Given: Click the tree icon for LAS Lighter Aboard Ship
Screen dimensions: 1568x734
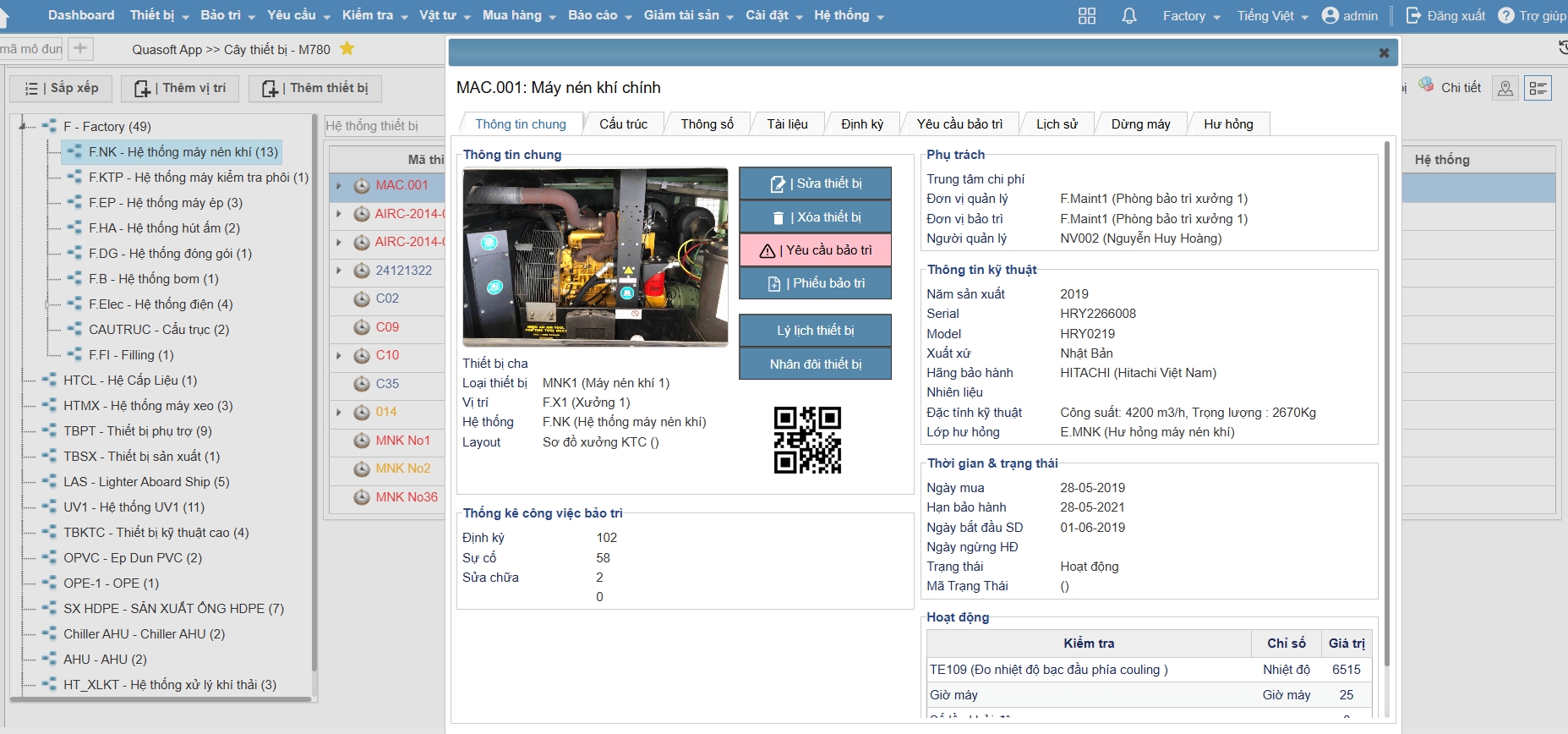Looking at the screenshot, I should 50,482.
